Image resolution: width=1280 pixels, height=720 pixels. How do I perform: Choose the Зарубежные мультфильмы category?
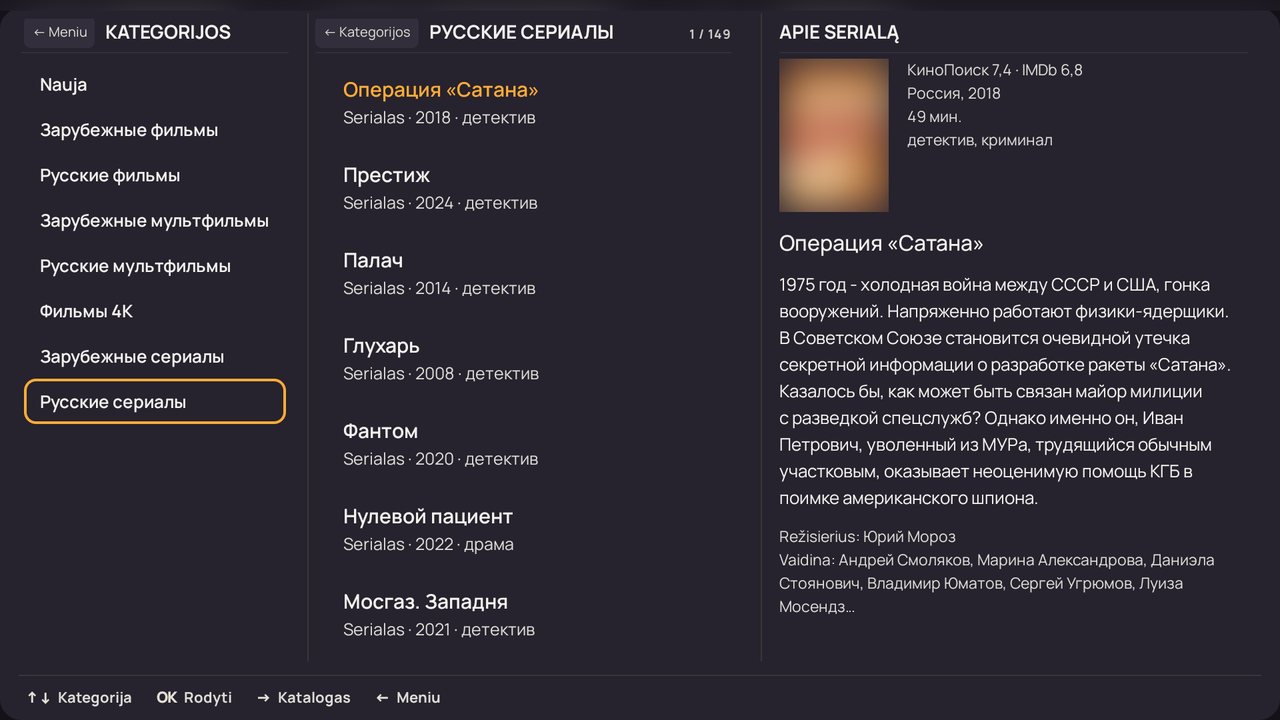tap(155, 221)
